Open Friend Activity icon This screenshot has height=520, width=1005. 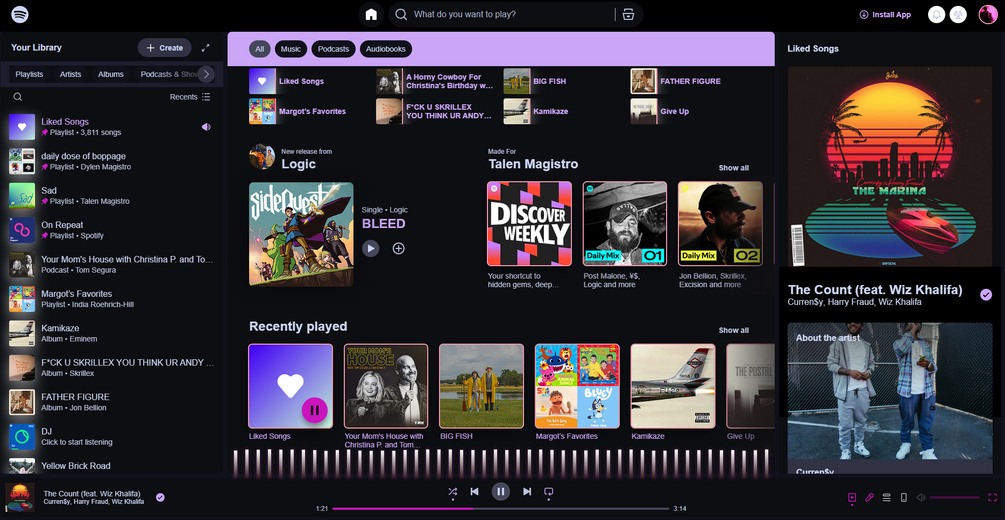click(958, 14)
